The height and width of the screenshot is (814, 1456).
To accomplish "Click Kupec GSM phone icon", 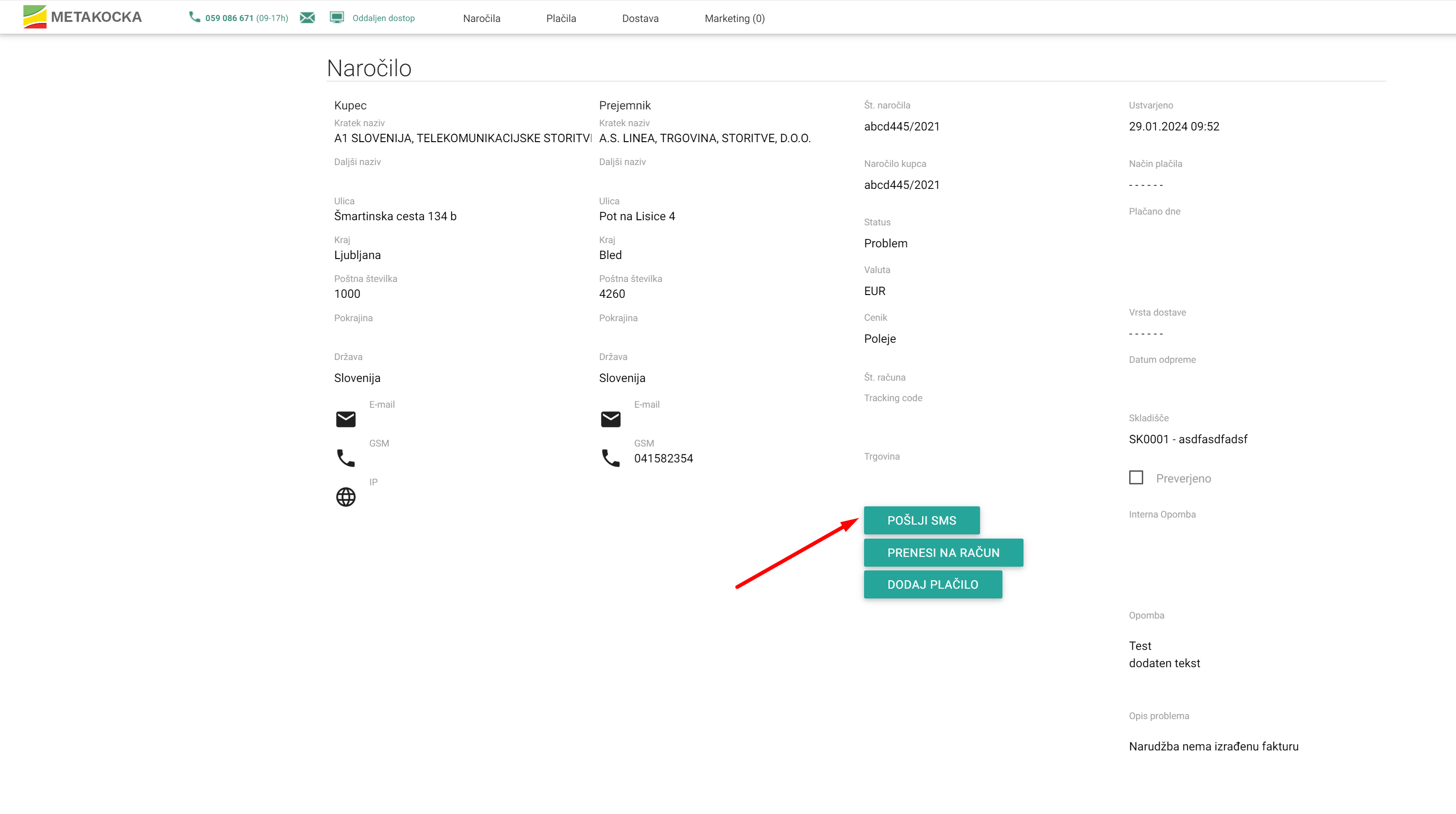I will (x=346, y=458).
